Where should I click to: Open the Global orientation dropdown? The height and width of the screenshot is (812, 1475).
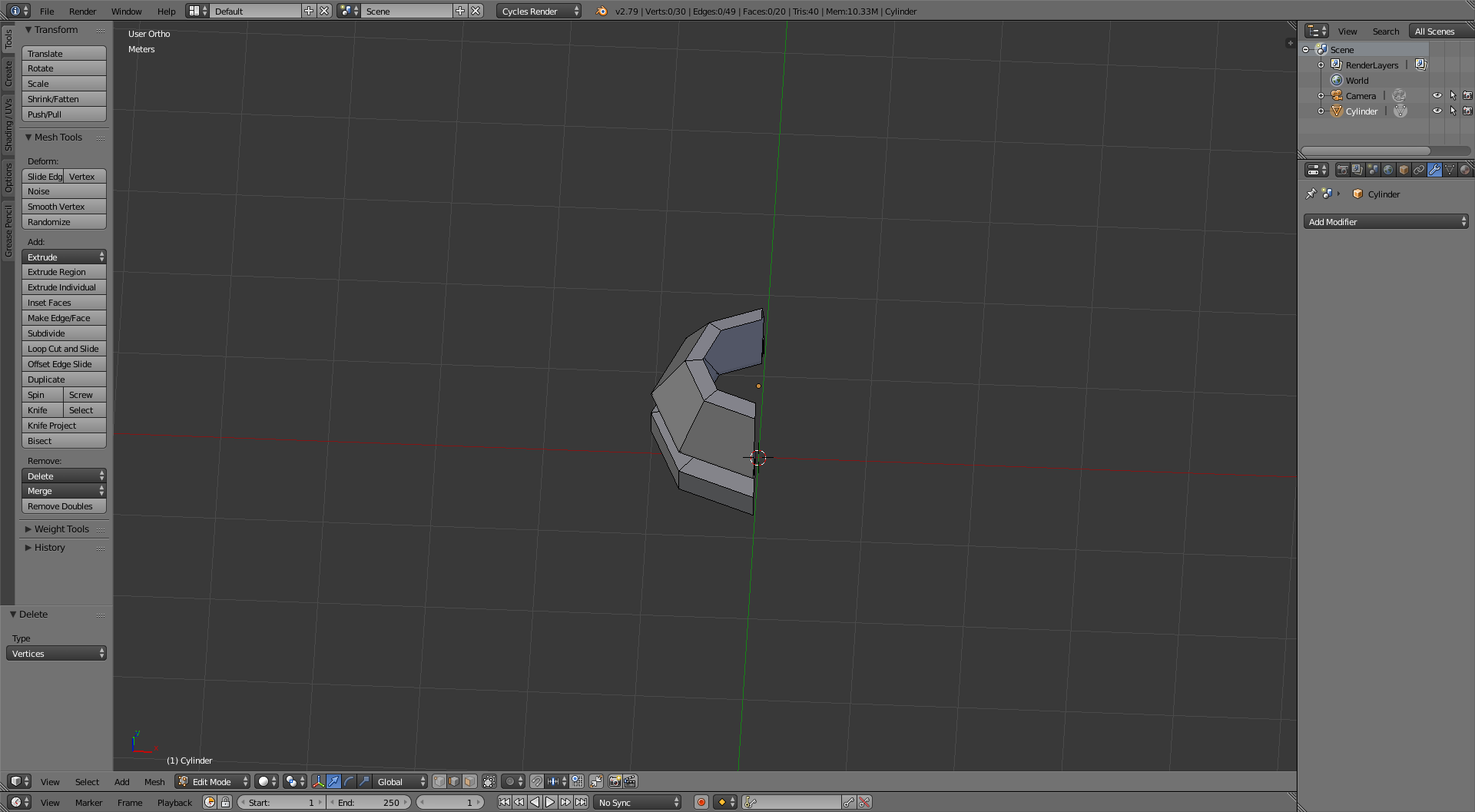pyautogui.click(x=401, y=781)
